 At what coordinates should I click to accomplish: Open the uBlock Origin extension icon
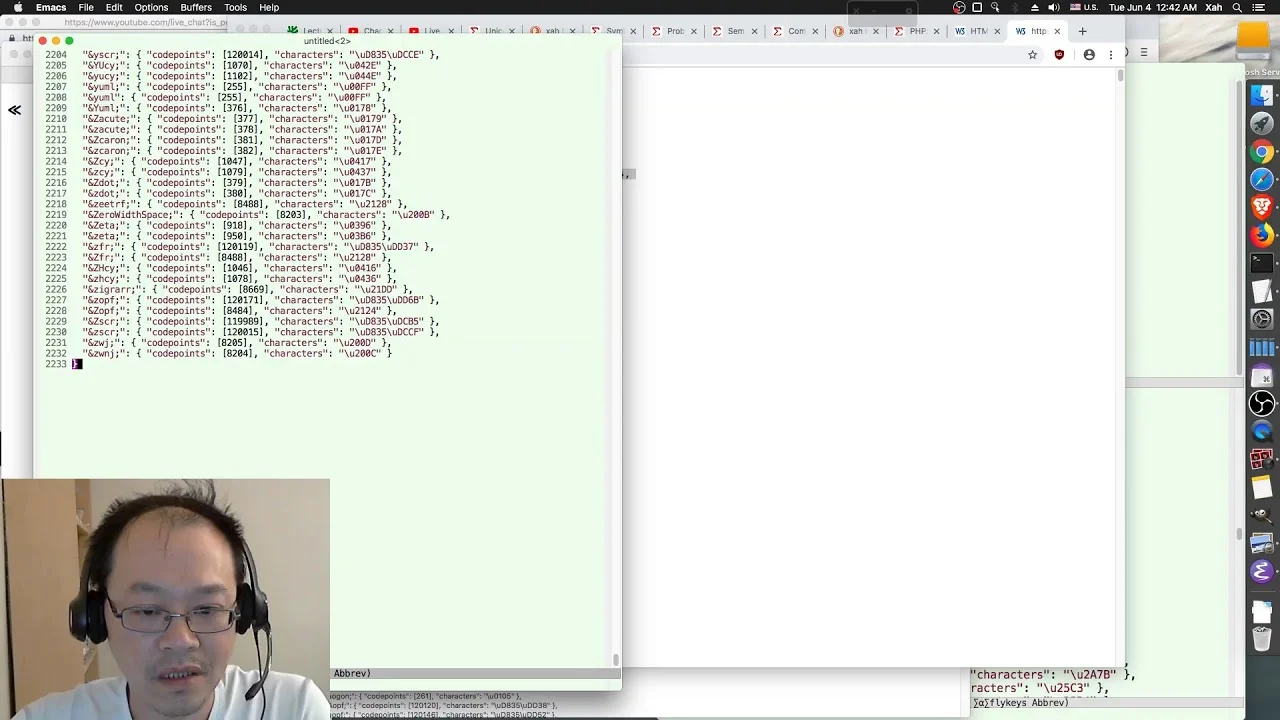click(x=1059, y=55)
